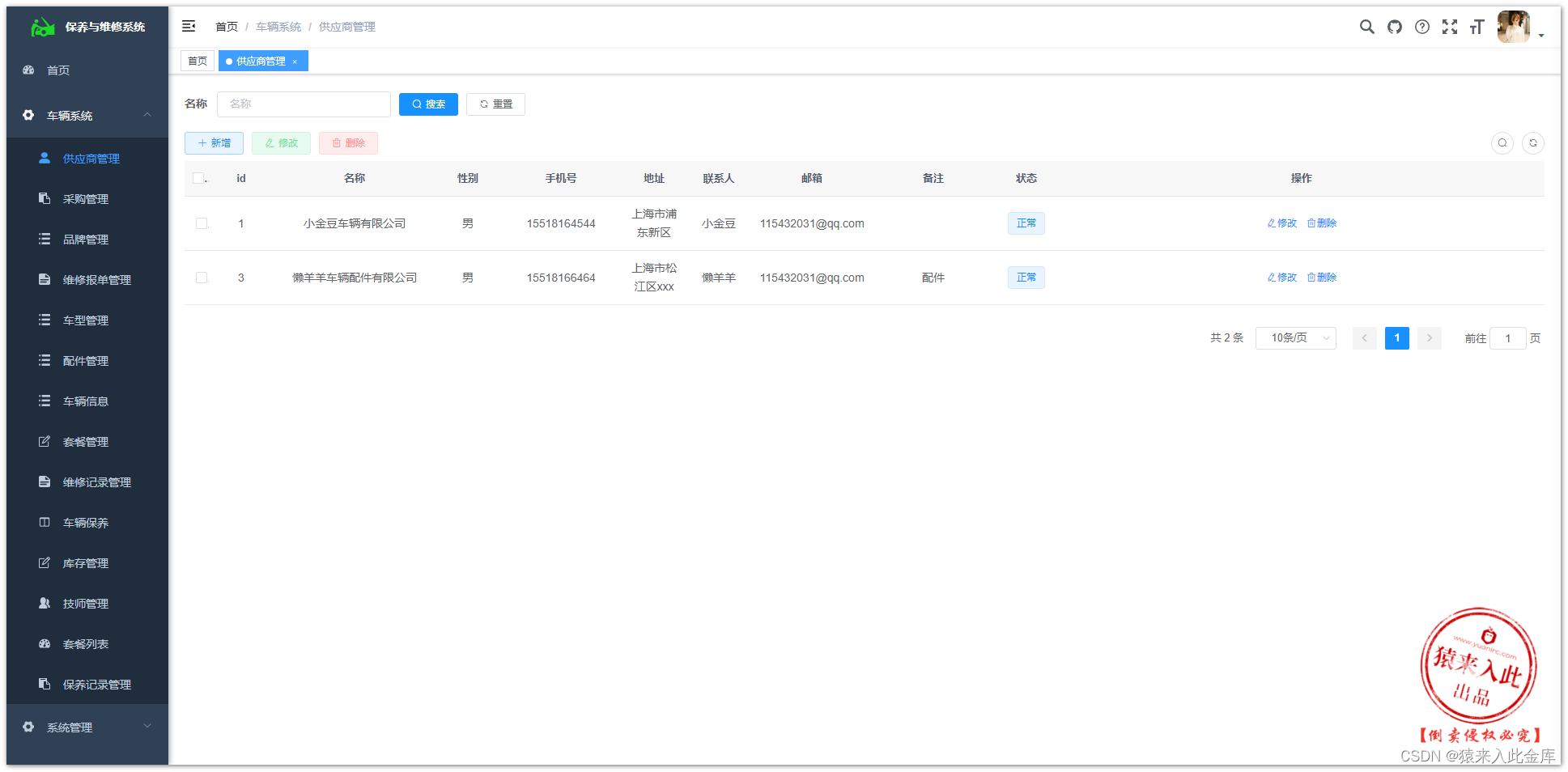The image size is (1568, 772).
Task: Click the 车辆保养 sidebar icon
Action: (45, 522)
